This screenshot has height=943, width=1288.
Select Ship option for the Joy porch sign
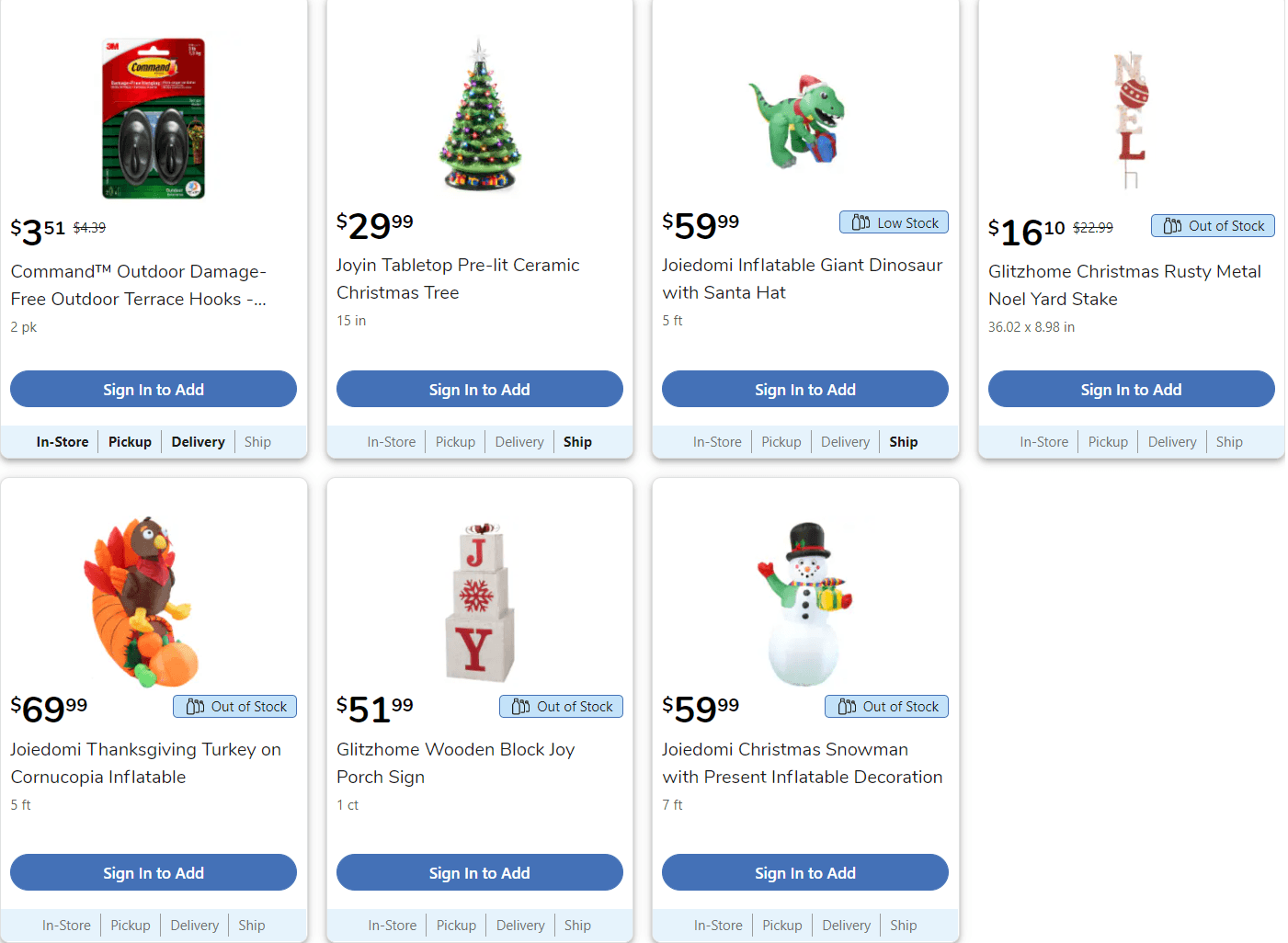(577, 925)
